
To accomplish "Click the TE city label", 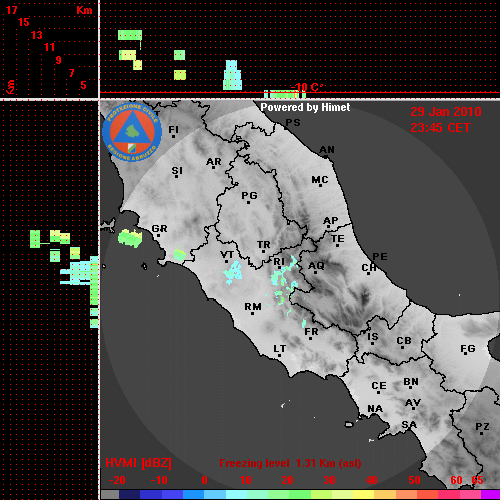I will tap(338, 239).
